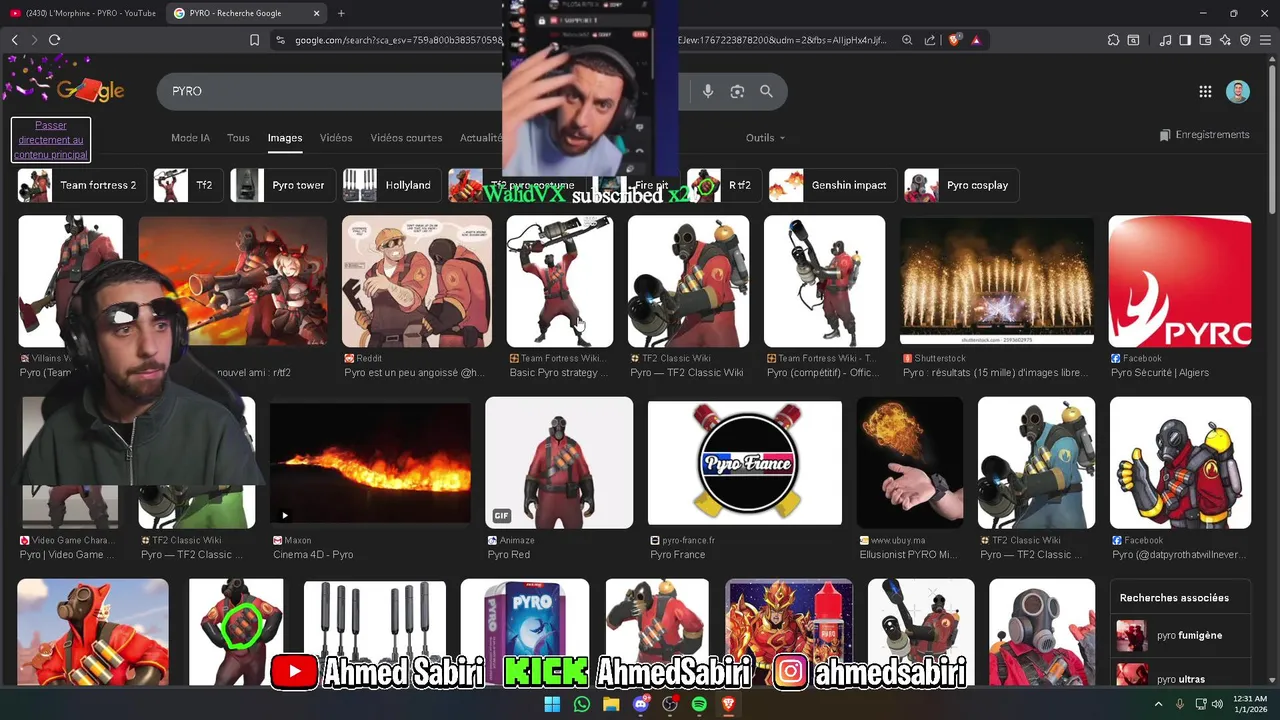Open the Windows Start menu

click(x=552, y=704)
